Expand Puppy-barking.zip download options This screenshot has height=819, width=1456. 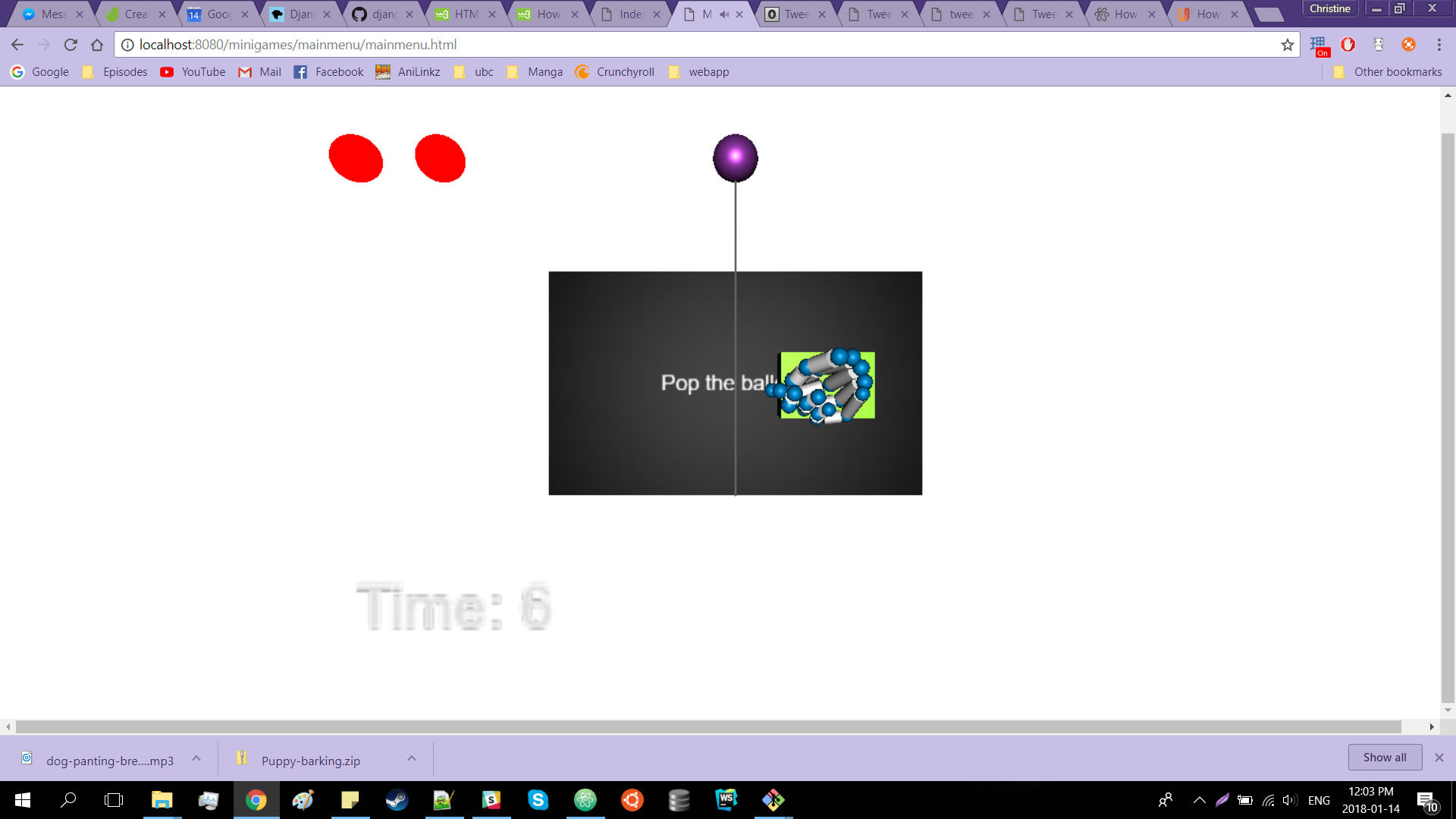tap(412, 758)
